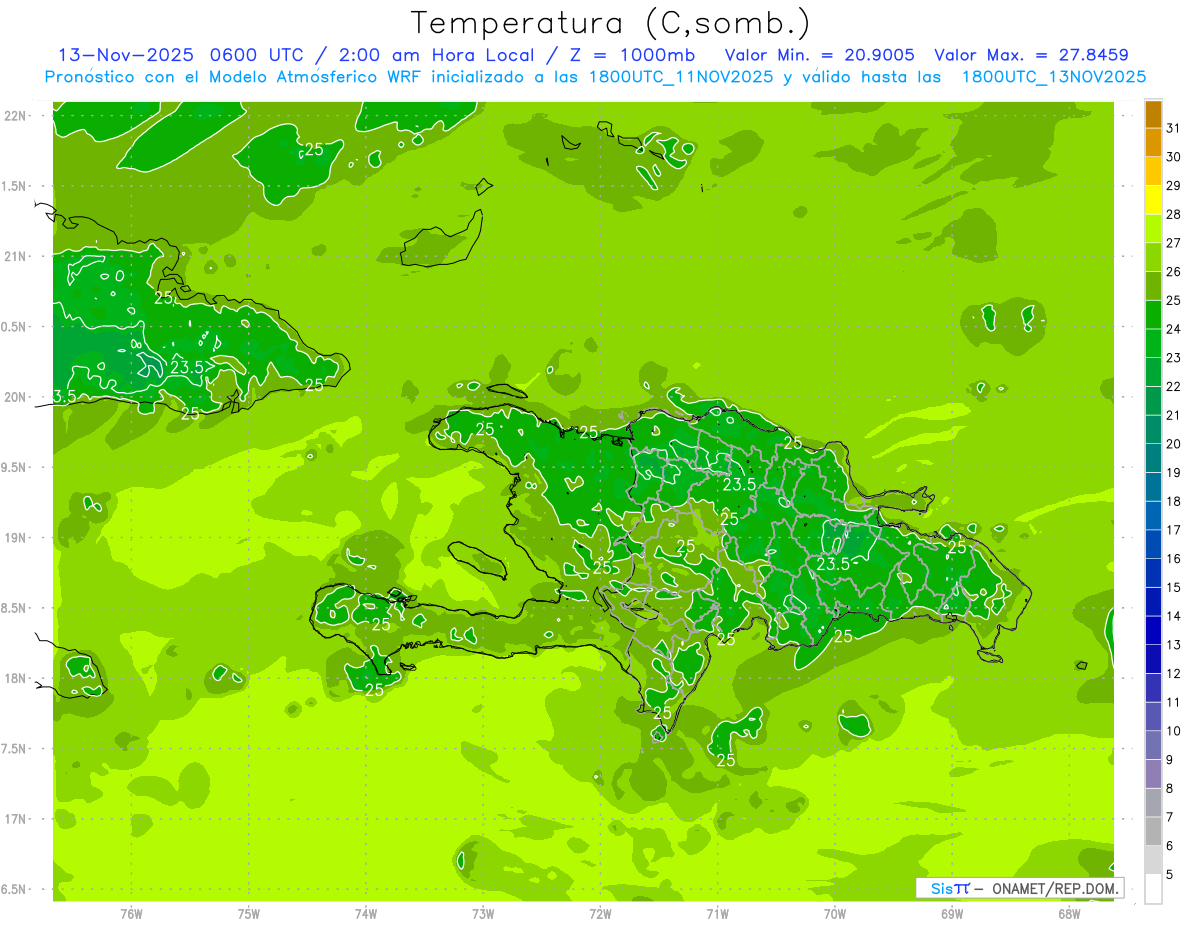
Task: Click the '74W' longitude axis label
Action: point(366,914)
